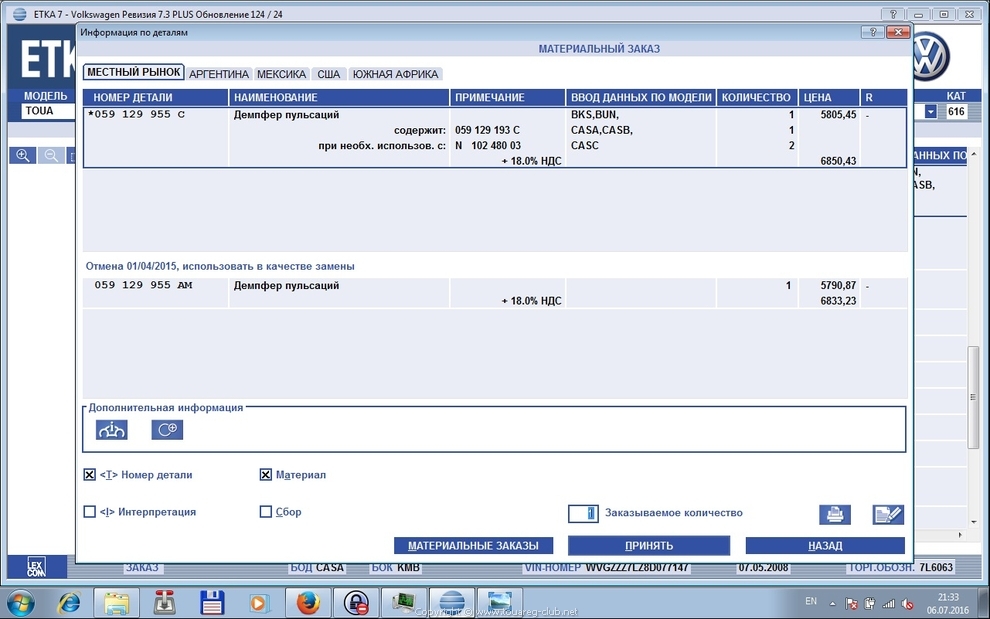Viewport: 990px width, 619px height.
Task: Close the Информация по деталям dialog
Action: 897,32
